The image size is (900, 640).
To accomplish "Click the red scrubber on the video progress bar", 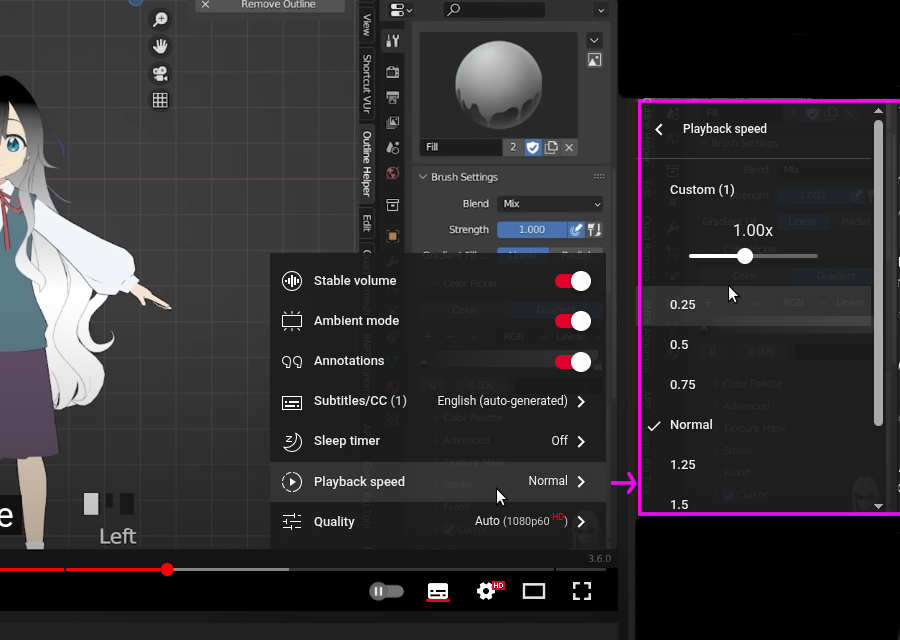I will pyautogui.click(x=167, y=569).
